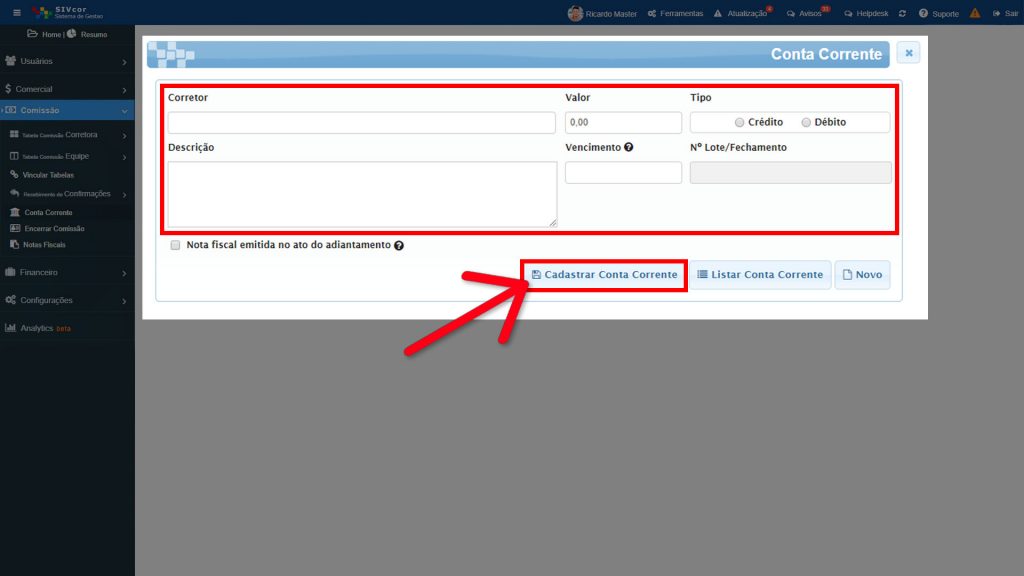
Task: Click the Avisos chat bubble icon
Action: [791, 13]
